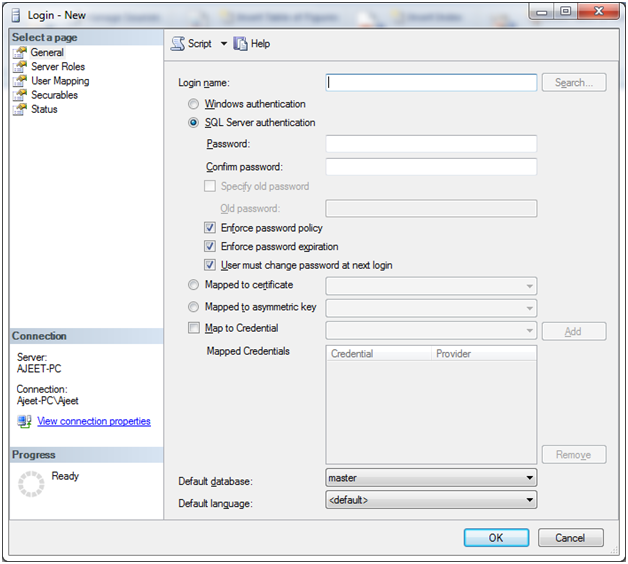Focus the Login name text field
Image resolution: width=628 pixels, height=564 pixels.
click(x=431, y=83)
